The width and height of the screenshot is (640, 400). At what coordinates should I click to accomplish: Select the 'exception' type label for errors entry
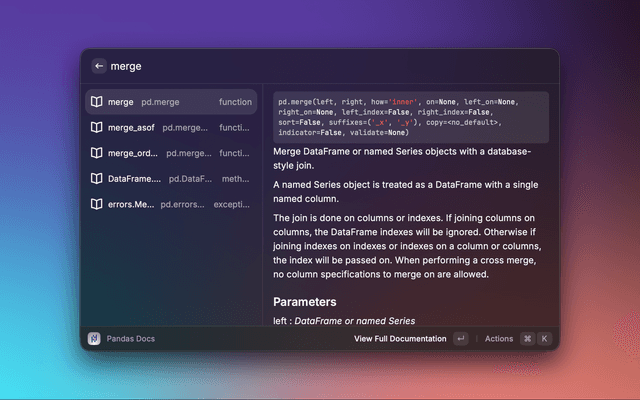(x=232, y=204)
